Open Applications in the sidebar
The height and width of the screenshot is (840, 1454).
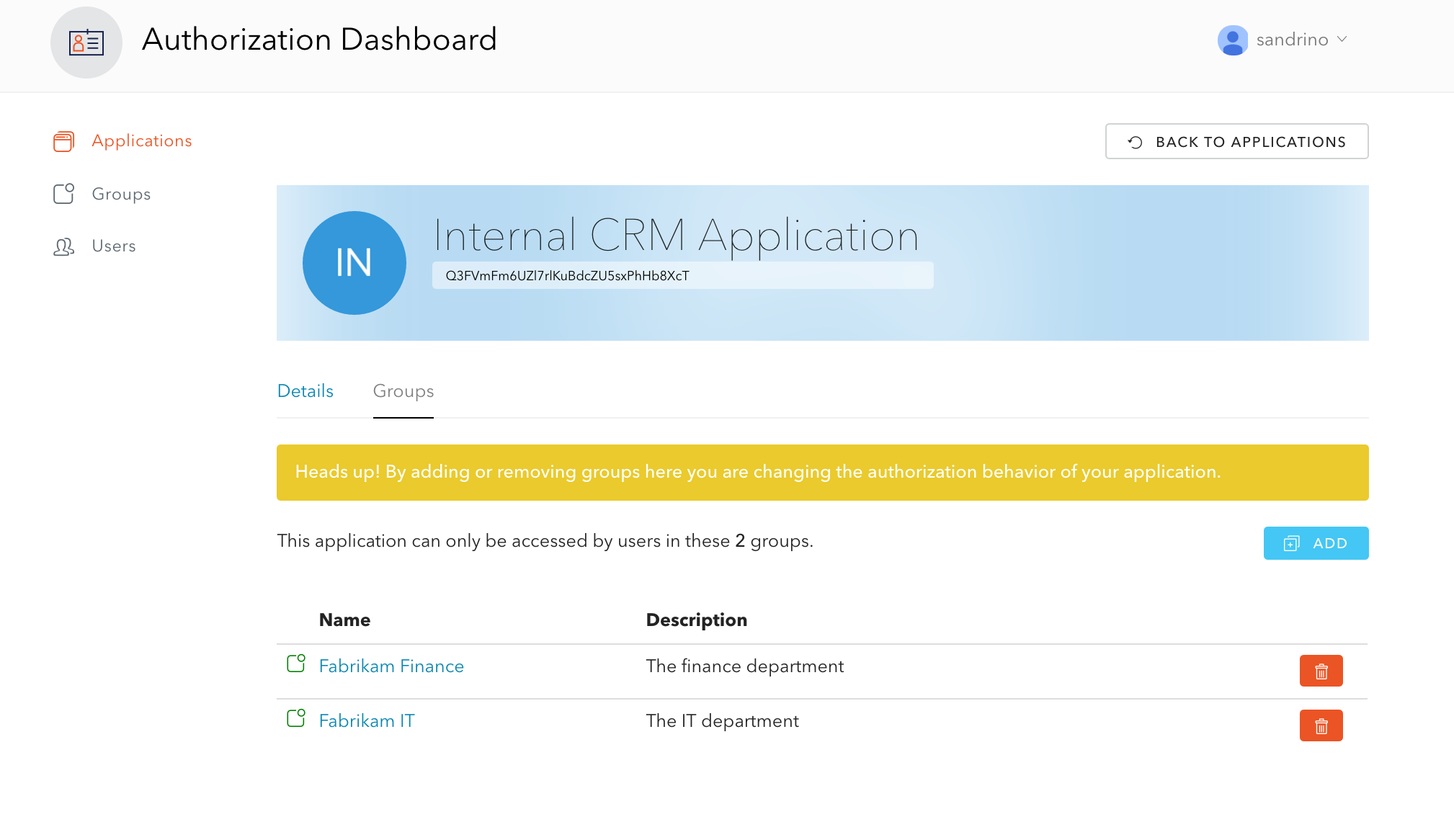[x=142, y=141]
